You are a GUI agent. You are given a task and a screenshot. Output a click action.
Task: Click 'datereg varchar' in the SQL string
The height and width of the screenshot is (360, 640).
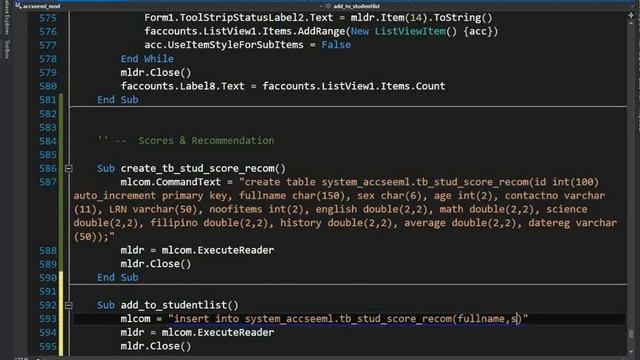pos(572,223)
